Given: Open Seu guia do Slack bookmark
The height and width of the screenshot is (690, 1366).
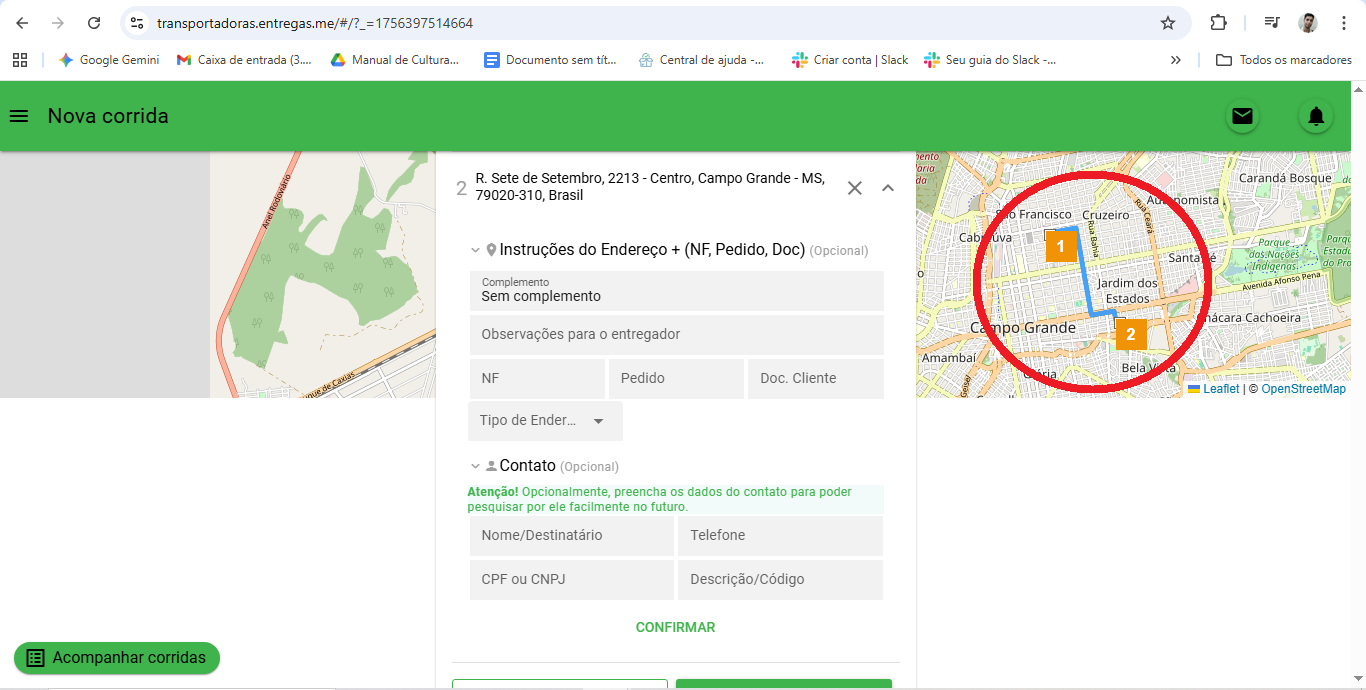Looking at the screenshot, I should (x=990, y=60).
